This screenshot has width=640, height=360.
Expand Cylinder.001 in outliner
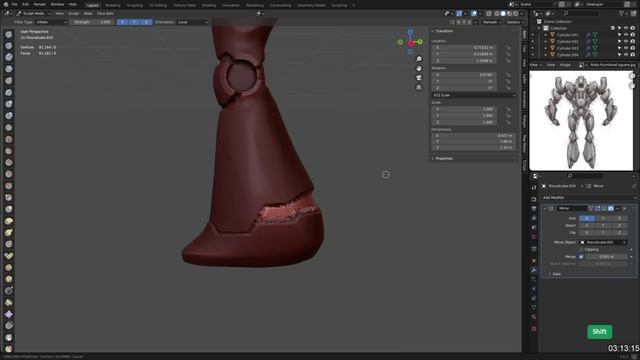pyautogui.click(x=546, y=35)
